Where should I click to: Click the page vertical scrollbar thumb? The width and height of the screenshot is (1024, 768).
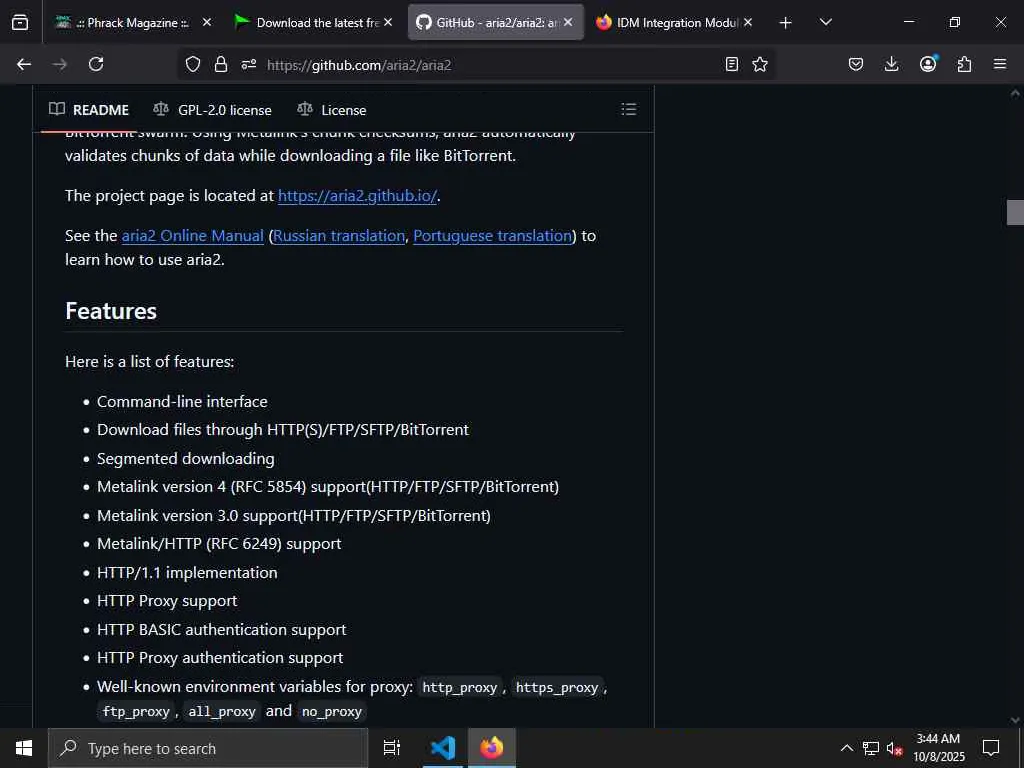tap(1015, 212)
